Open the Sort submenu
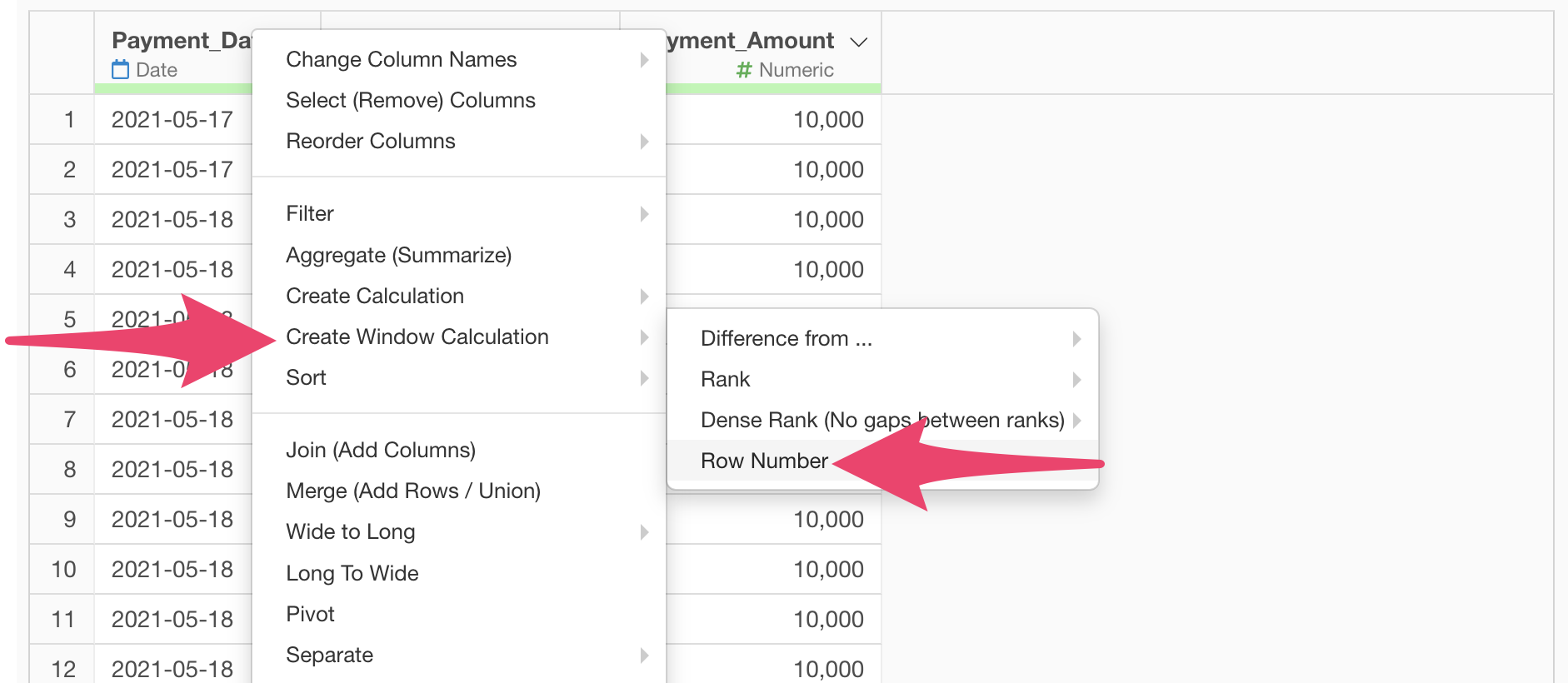1568x683 pixels. tap(307, 378)
